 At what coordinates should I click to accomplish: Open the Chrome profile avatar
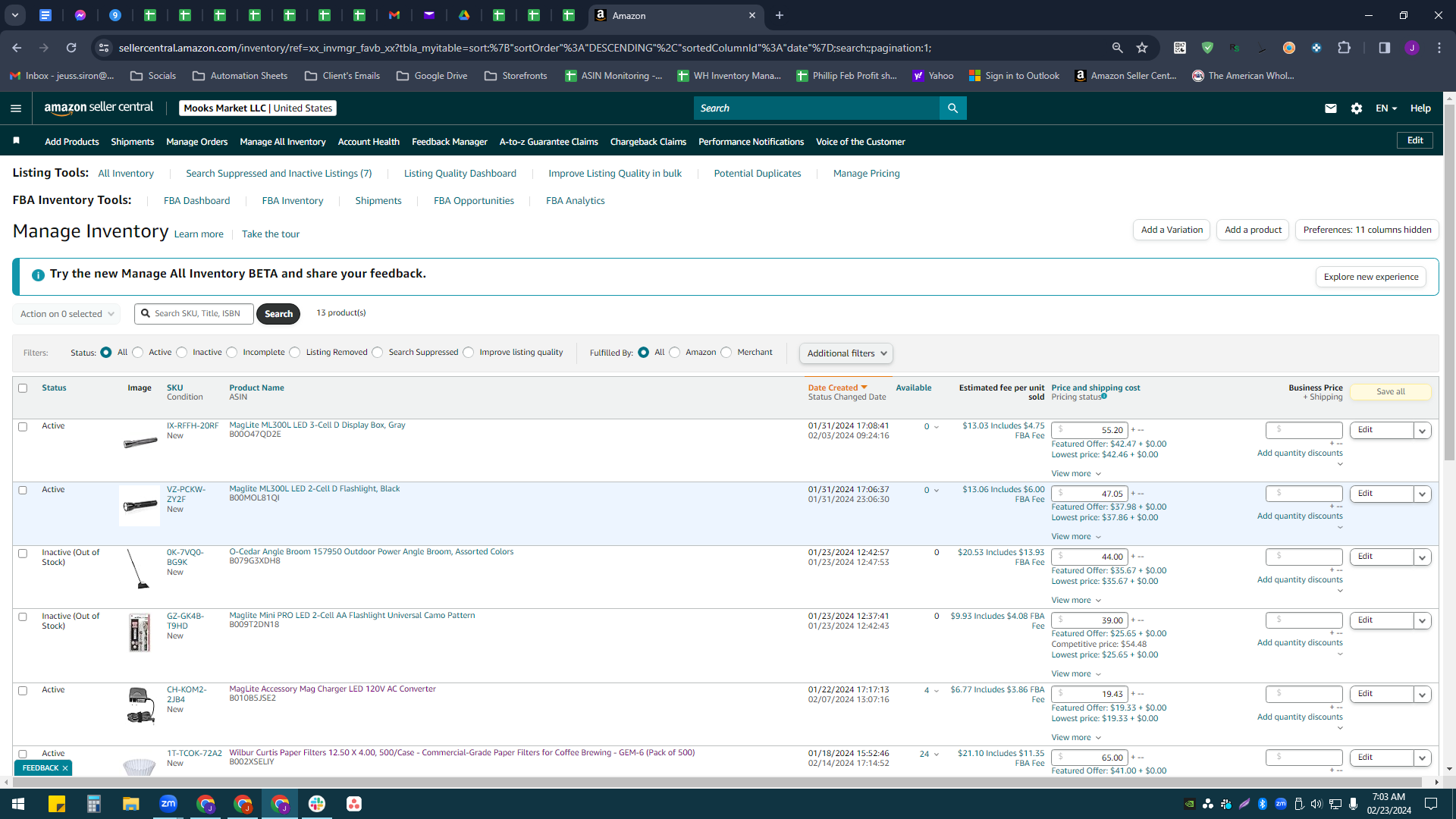(x=1411, y=48)
